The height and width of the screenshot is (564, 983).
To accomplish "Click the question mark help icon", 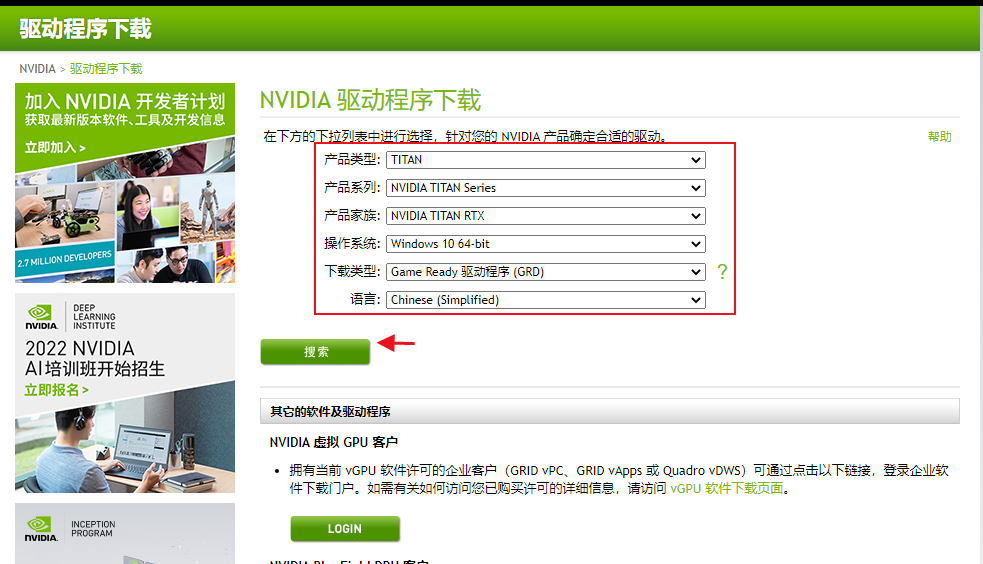I will 722,271.
